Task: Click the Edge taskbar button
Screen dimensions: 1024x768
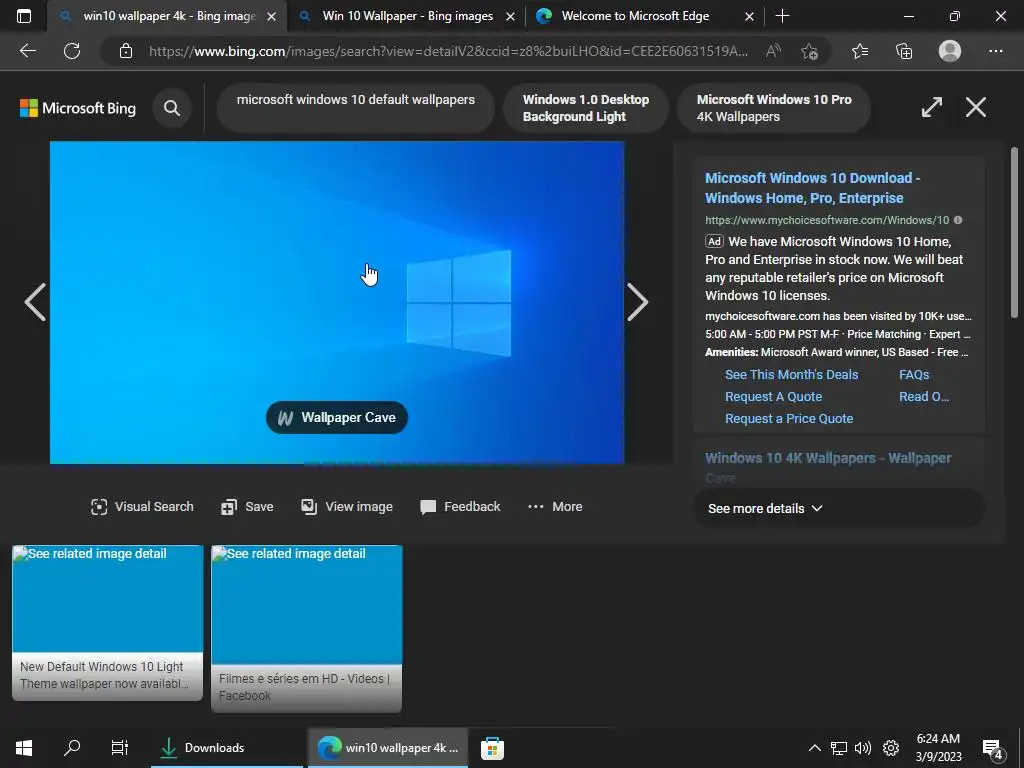Action: pyautogui.click(x=388, y=748)
